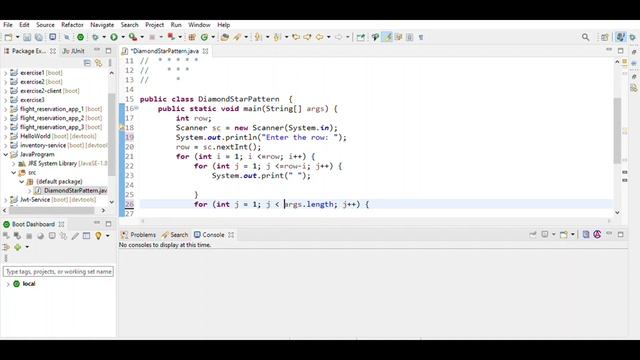Open the Coverage dropdown arrow
The width and height of the screenshot is (640, 360).
click(x=142, y=37)
